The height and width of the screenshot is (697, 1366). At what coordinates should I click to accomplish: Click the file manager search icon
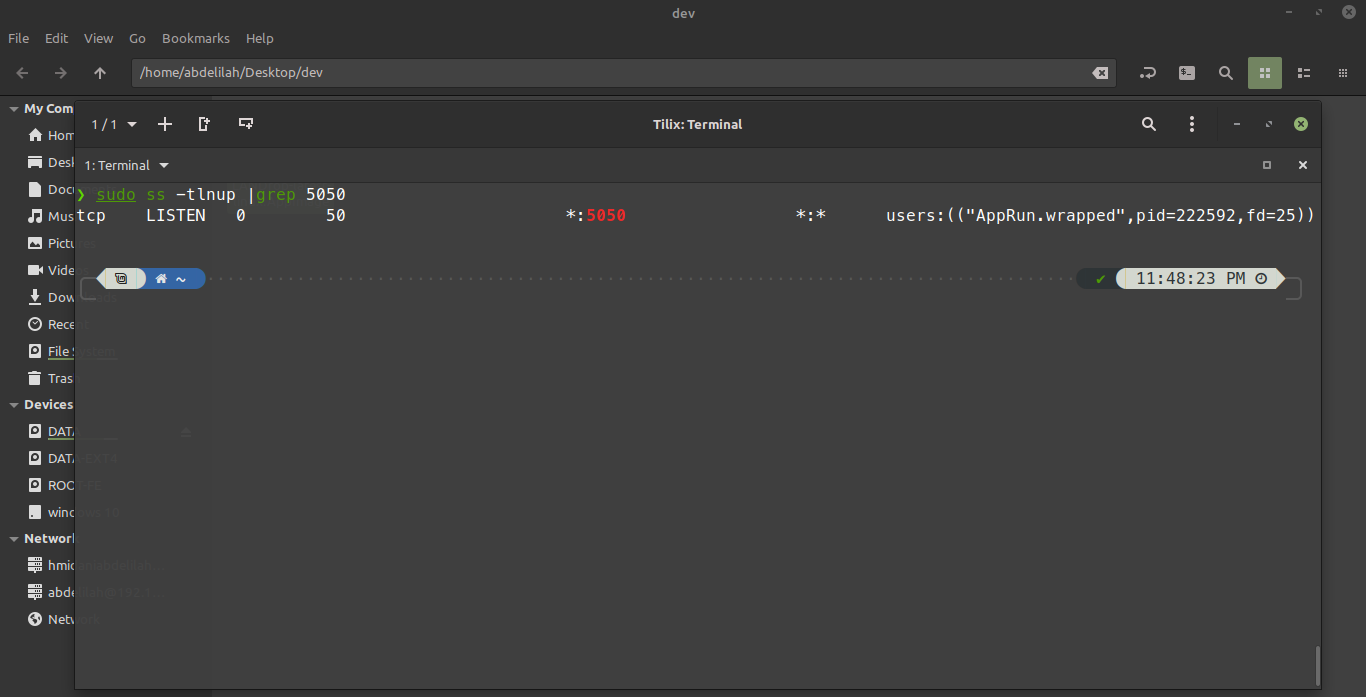point(1225,73)
